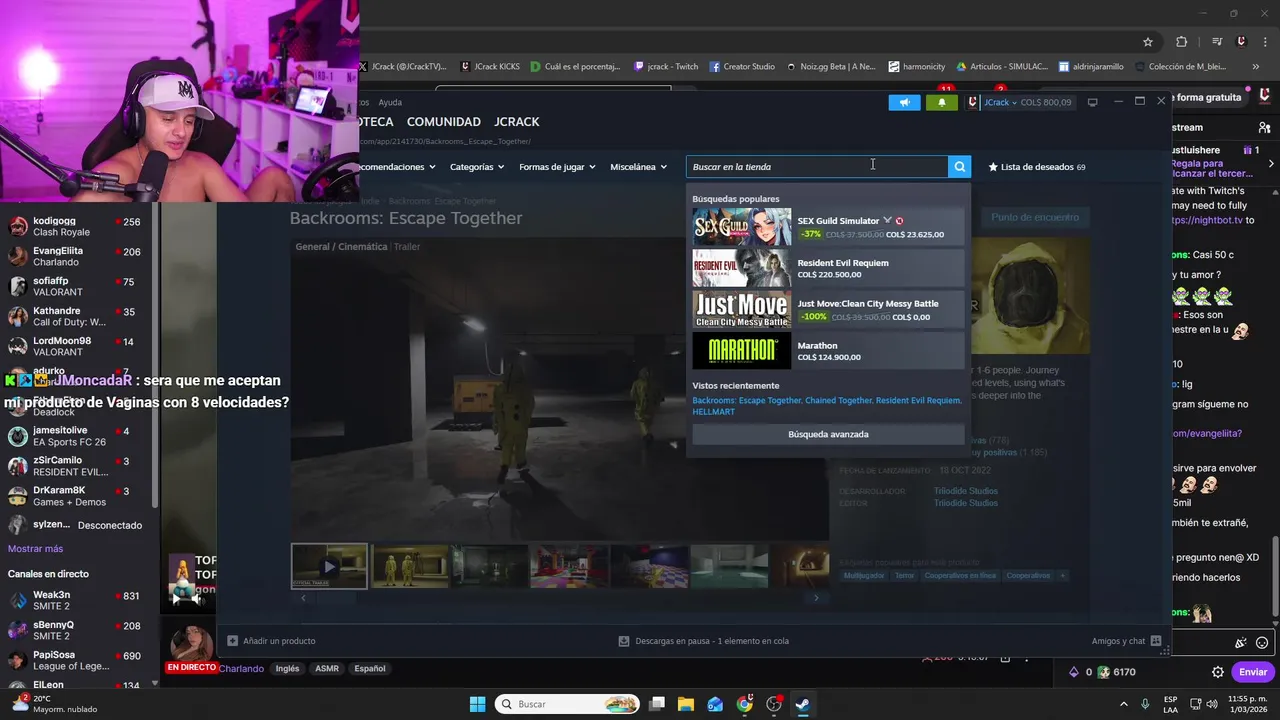Image resolution: width=1280 pixels, height=720 pixels.
Task: Open the emote picker in Twitch chat
Action: [x=1262, y=643]
